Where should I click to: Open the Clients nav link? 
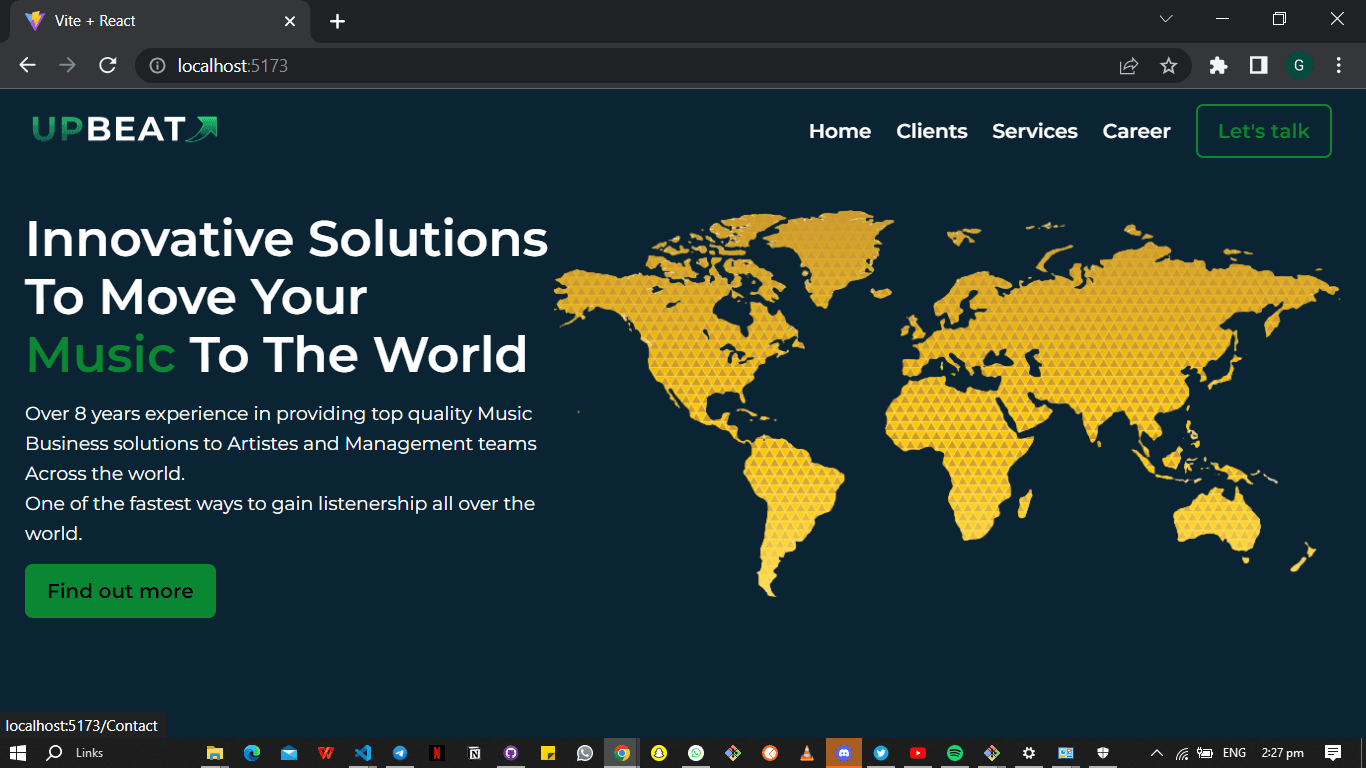pos(932,131)
